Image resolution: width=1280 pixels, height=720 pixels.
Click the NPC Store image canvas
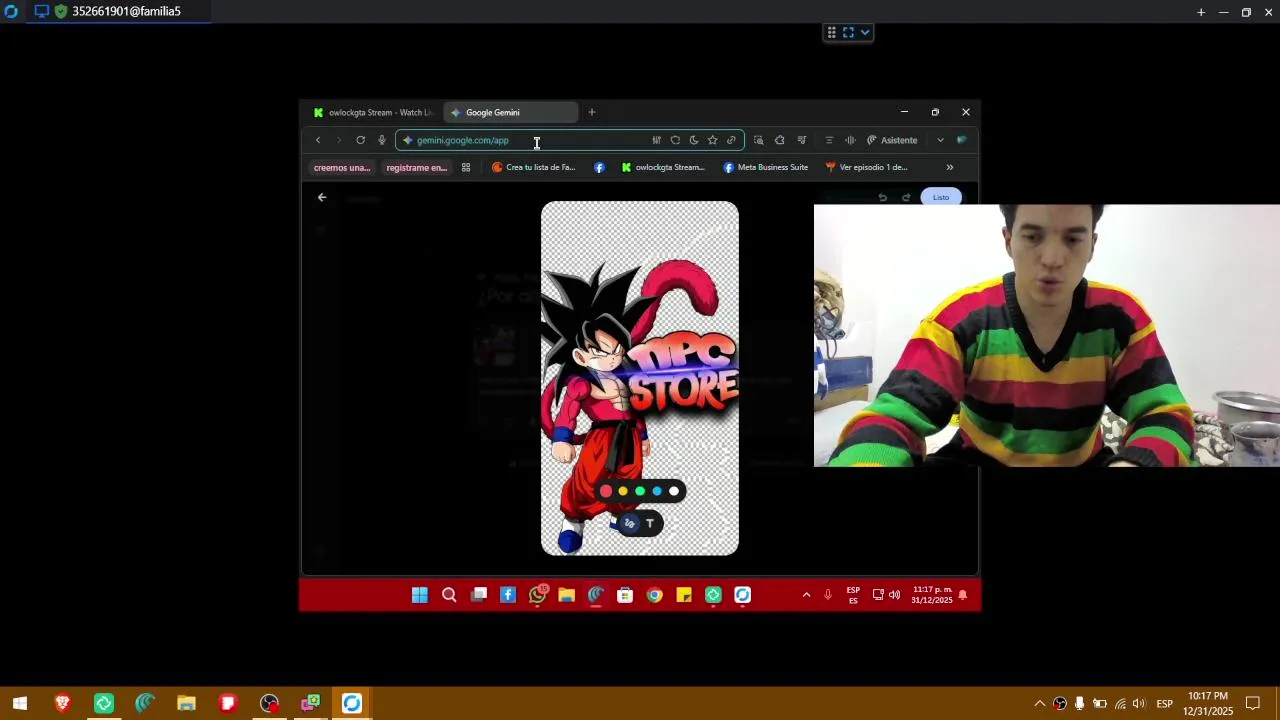[640, 378]
